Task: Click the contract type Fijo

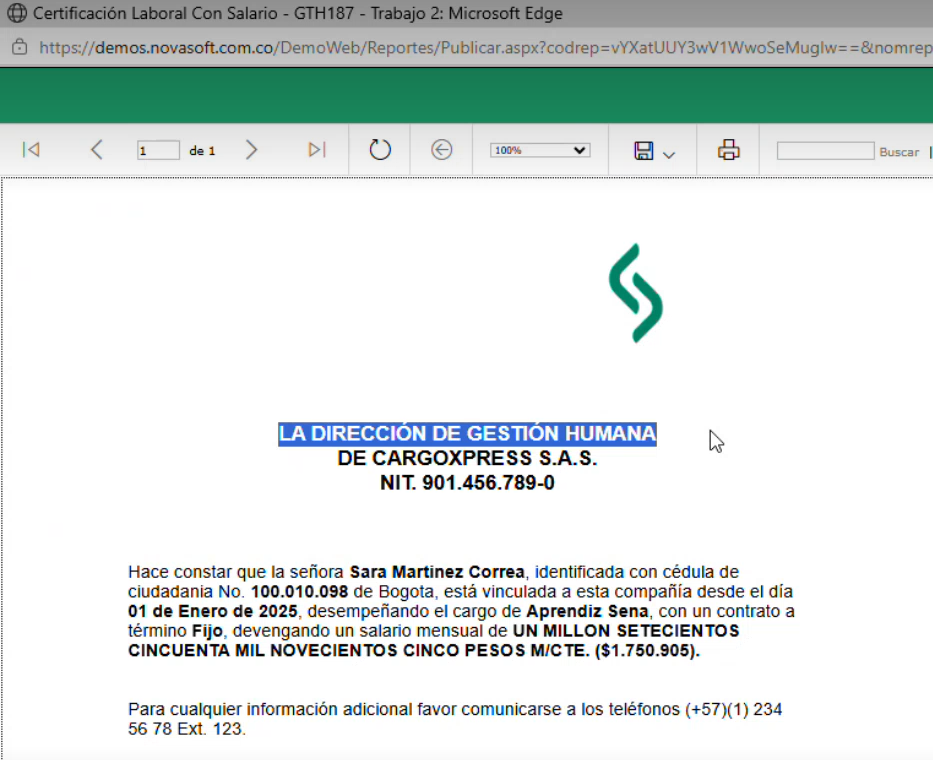Action: (207, 631)
